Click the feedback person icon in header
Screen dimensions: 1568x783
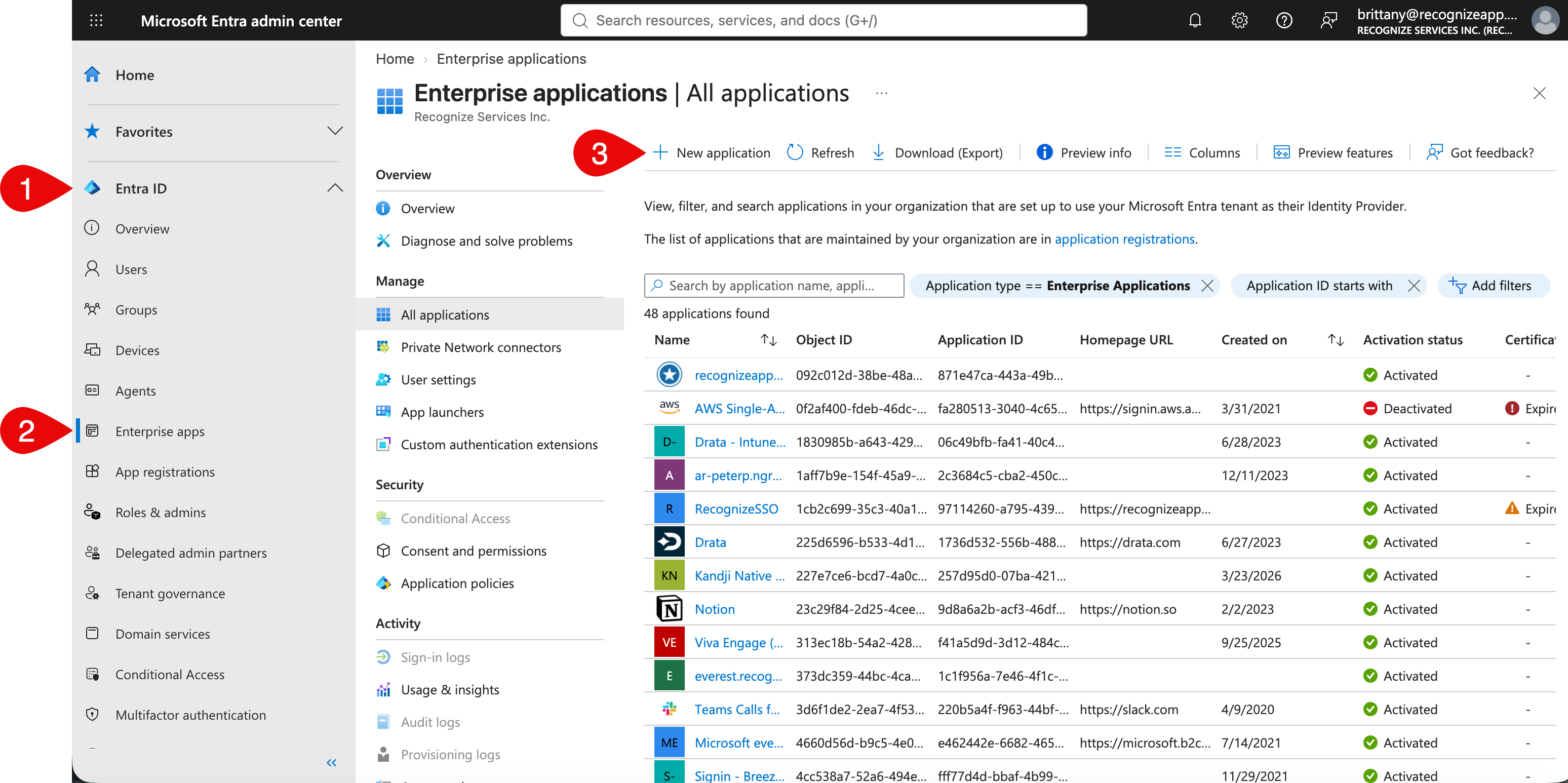[x=1329, y=21]
